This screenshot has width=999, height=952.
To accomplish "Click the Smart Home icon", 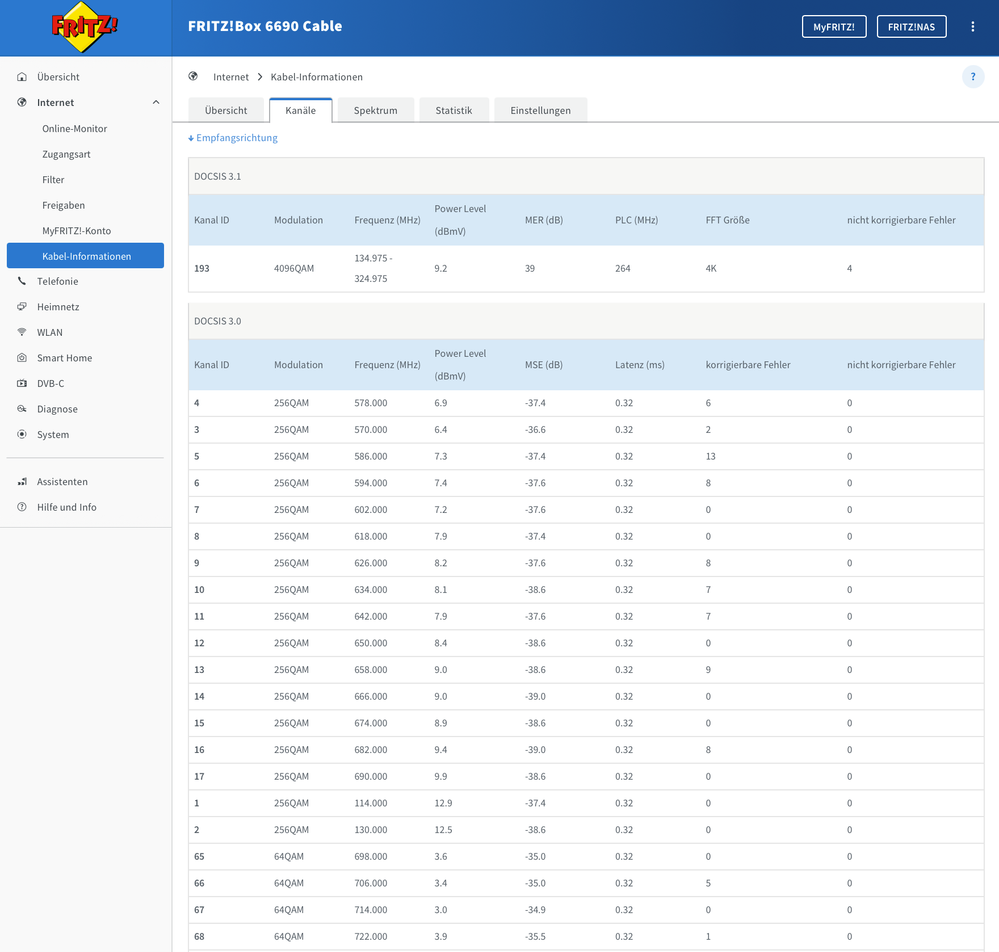I will coord(22,358).
